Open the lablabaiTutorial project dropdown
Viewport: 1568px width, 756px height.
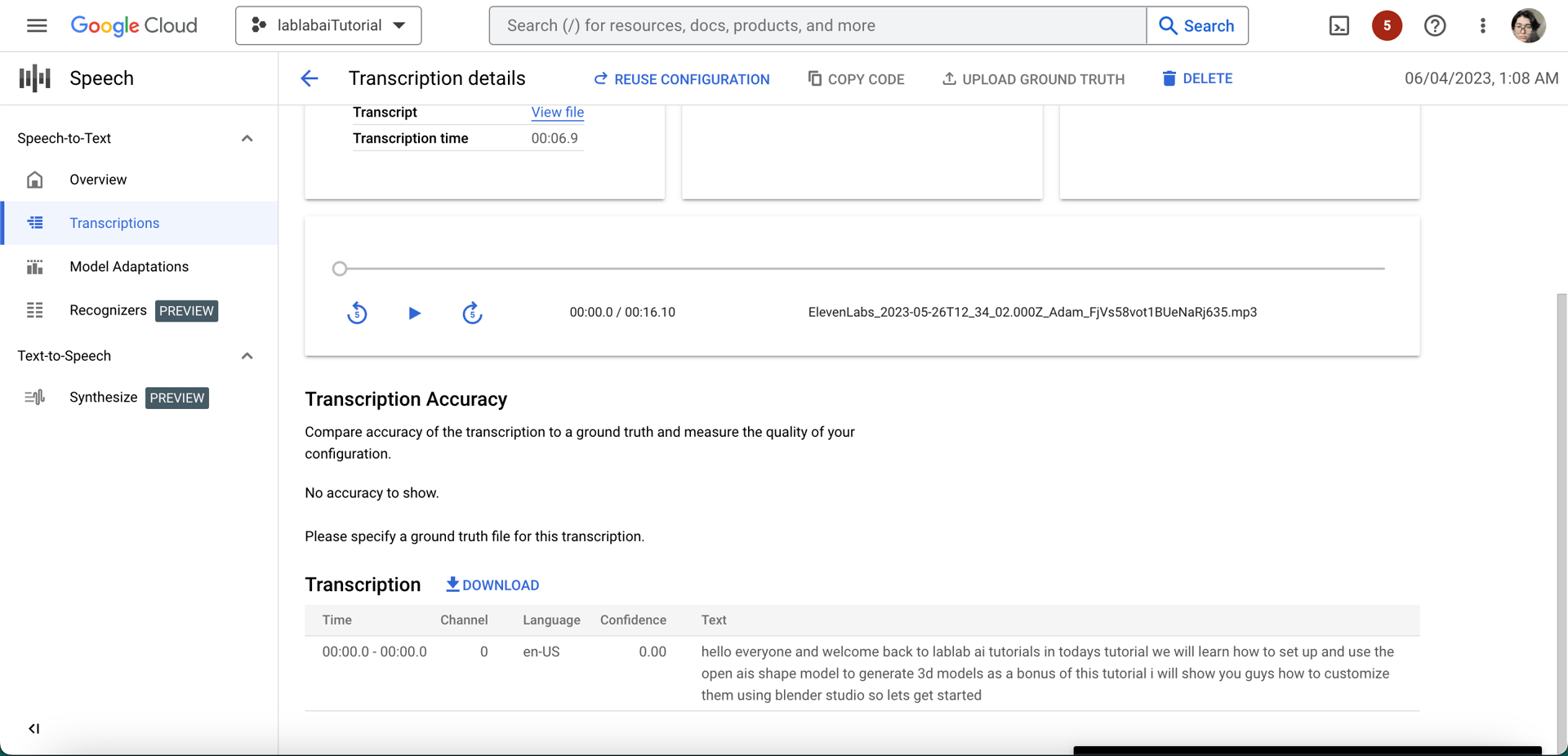tap(328, 25)
